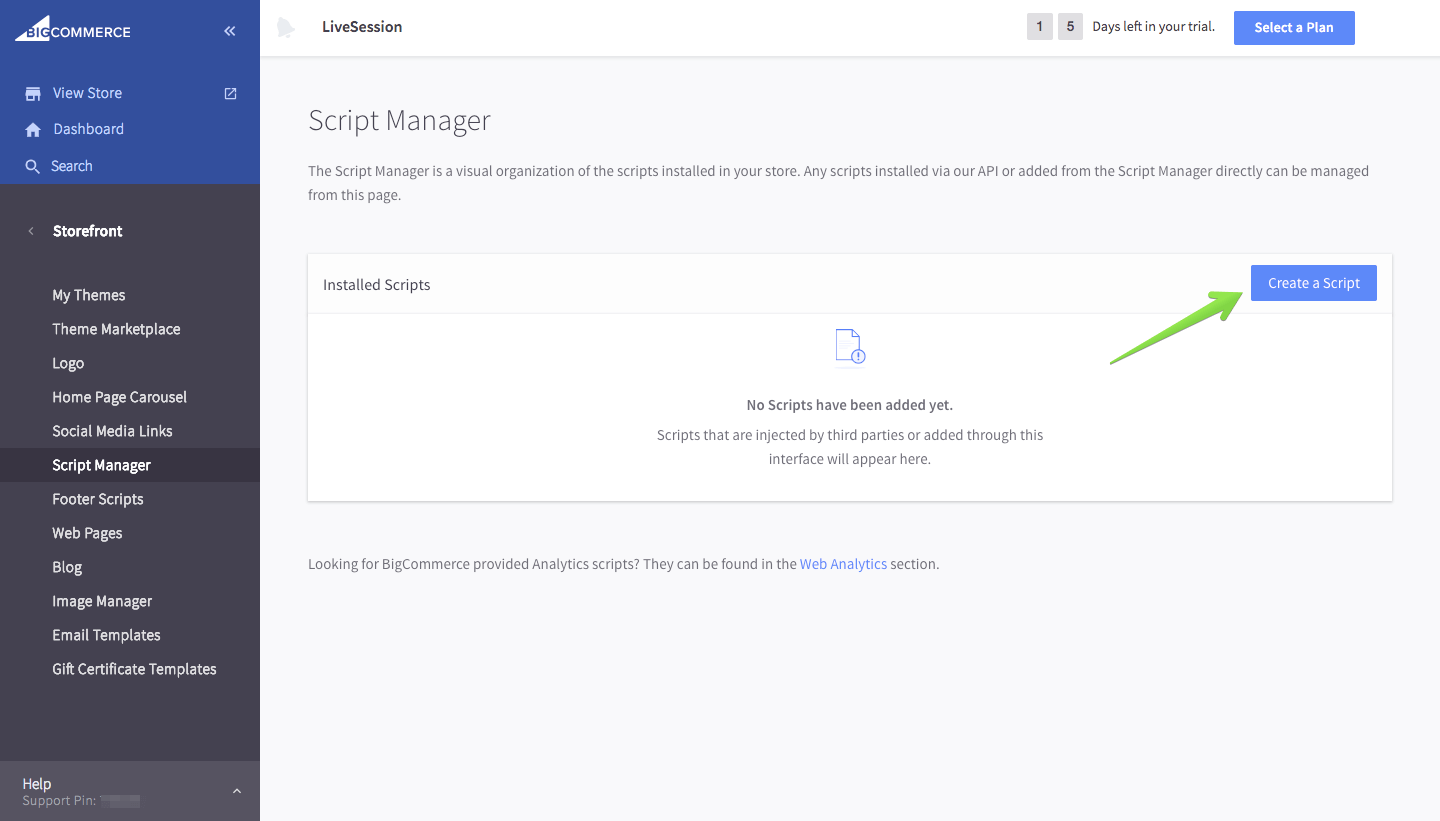Go to the Image Manager
The image size is (1440, 821).
[101, 600]
